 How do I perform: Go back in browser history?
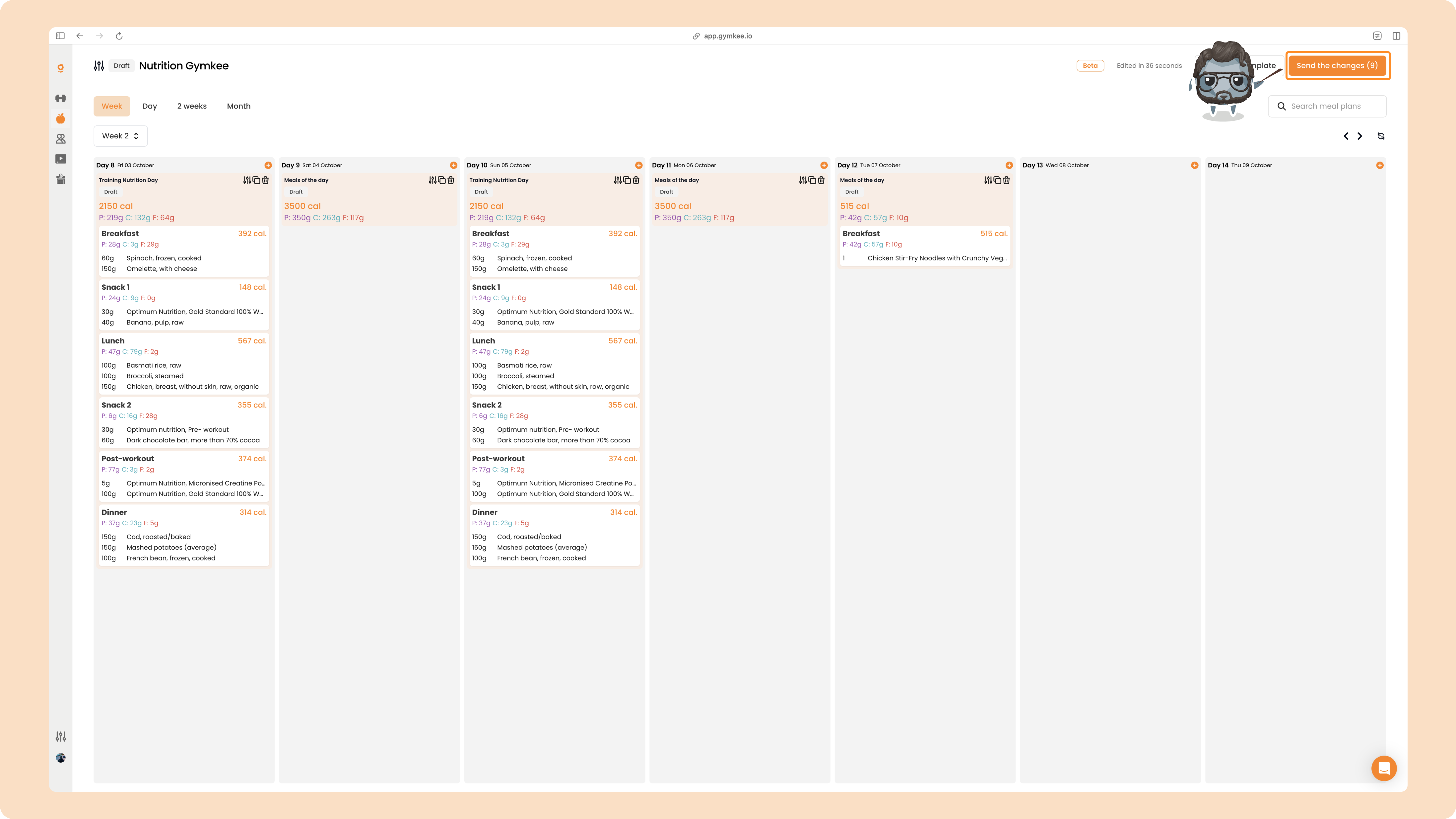[x=80, y=36]
